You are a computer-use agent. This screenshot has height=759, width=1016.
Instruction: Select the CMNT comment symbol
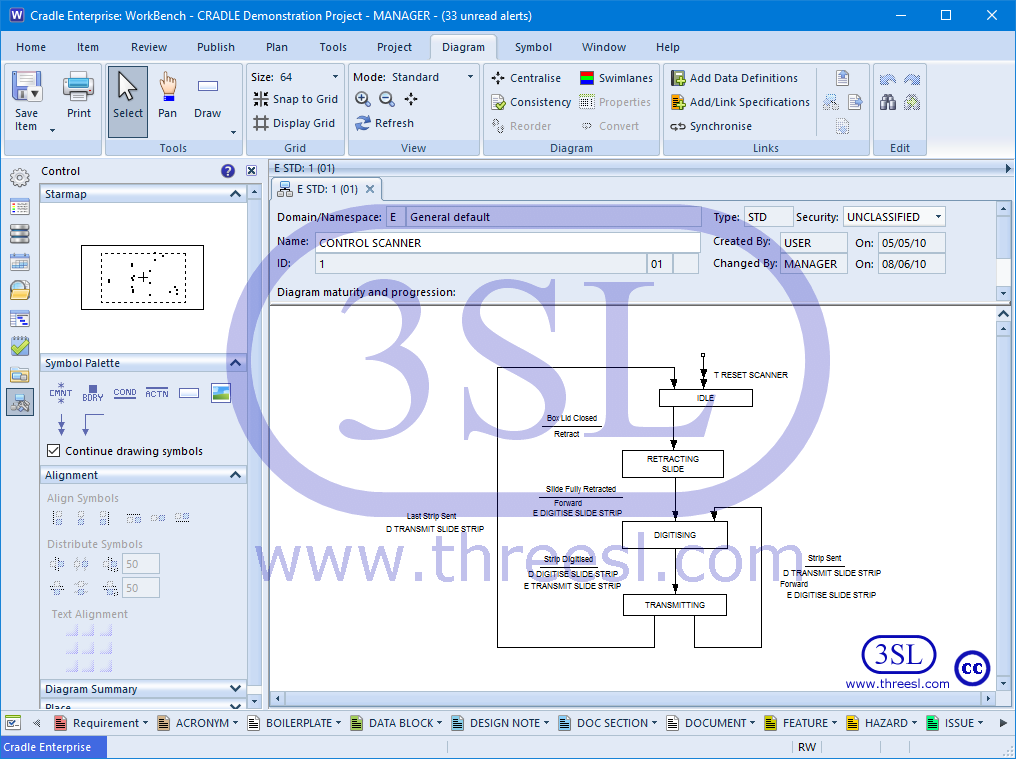pos(61,393)
